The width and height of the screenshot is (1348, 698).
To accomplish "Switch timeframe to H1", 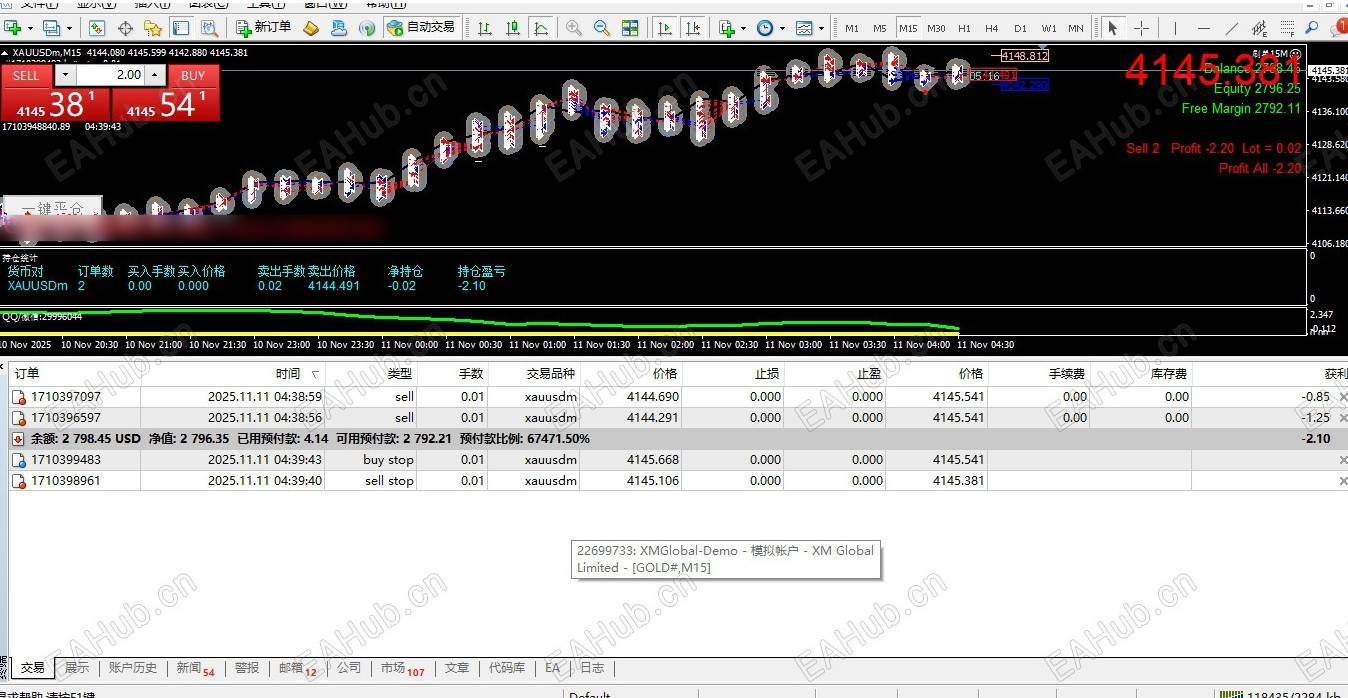I will click(964, 28).
